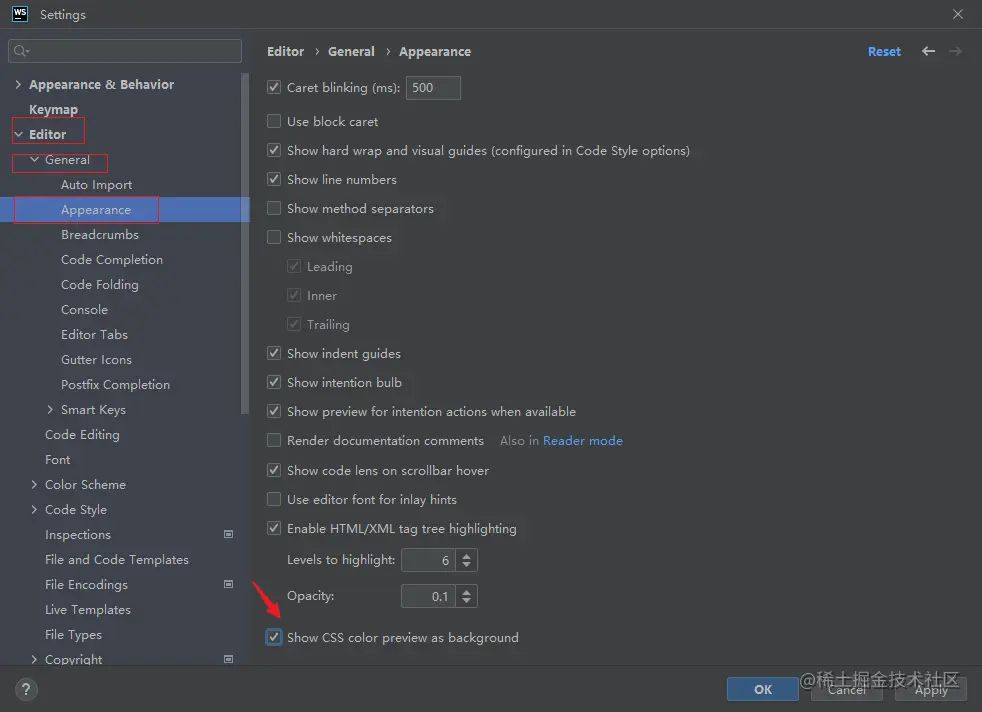Open Font settings page
Viewport: 982px width, 712px height.
coord(58,460)
